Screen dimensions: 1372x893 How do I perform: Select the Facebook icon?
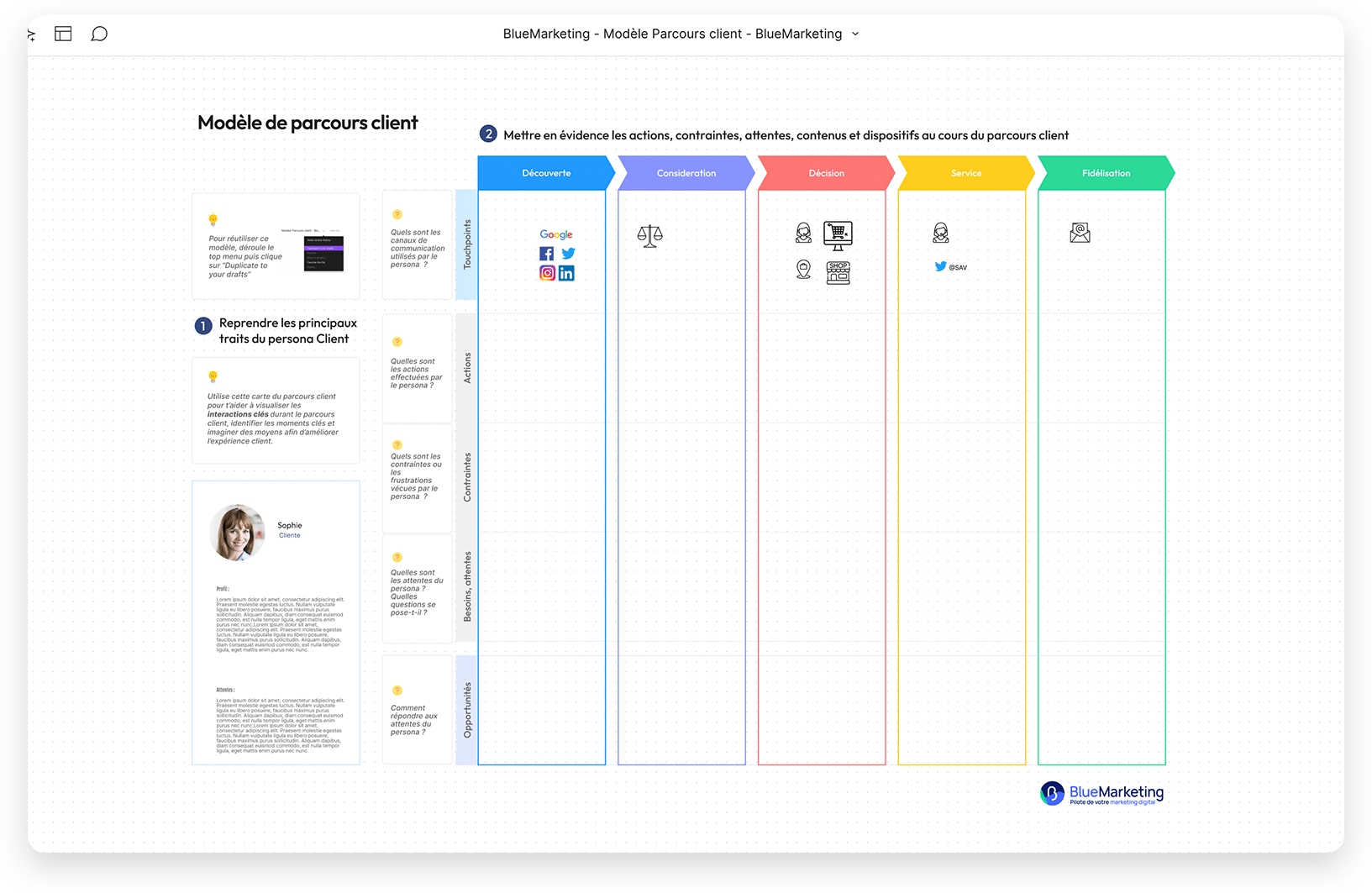[546, 254]
